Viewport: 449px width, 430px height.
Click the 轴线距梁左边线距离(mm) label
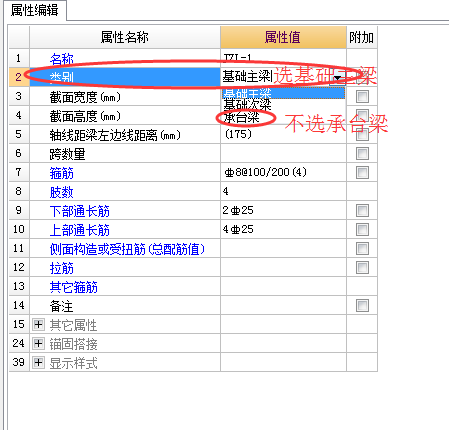[x=115, y=135]
